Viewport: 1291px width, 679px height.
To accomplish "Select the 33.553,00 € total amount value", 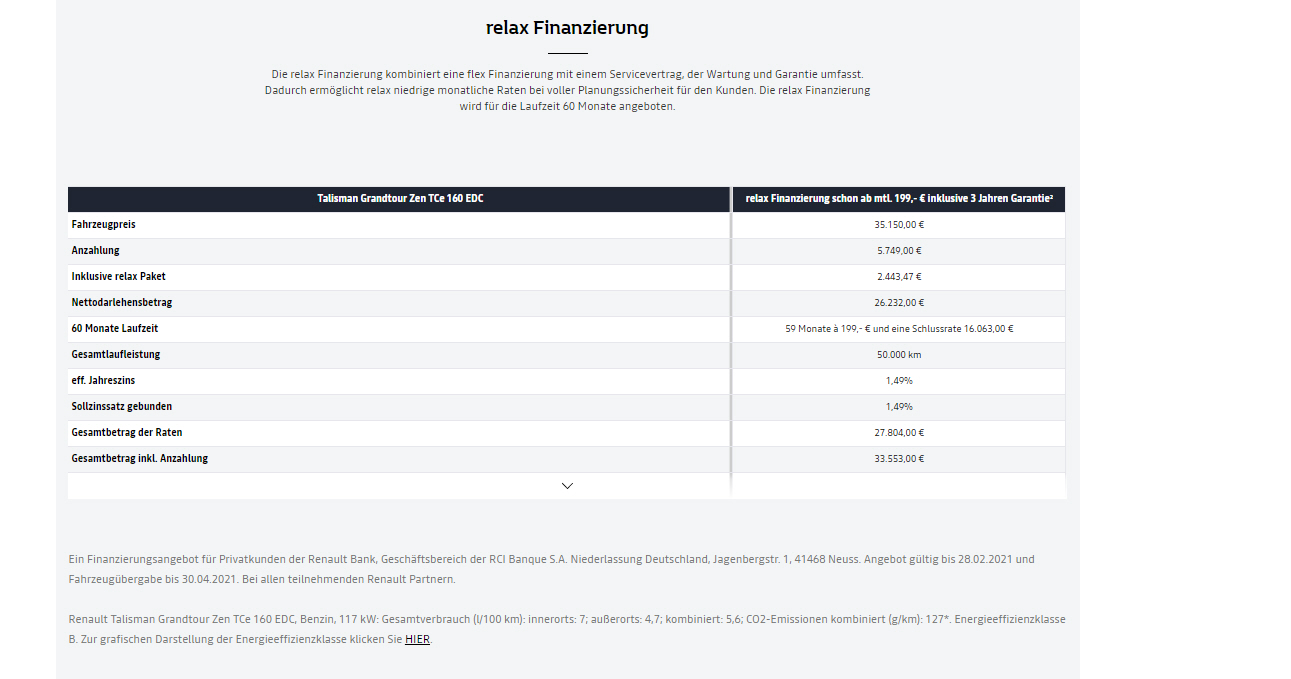I will pyautogui.click(x=899, y=459).
